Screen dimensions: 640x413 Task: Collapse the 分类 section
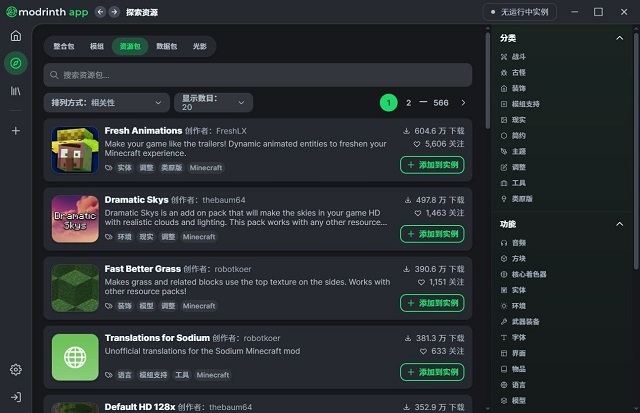[619, 38]
